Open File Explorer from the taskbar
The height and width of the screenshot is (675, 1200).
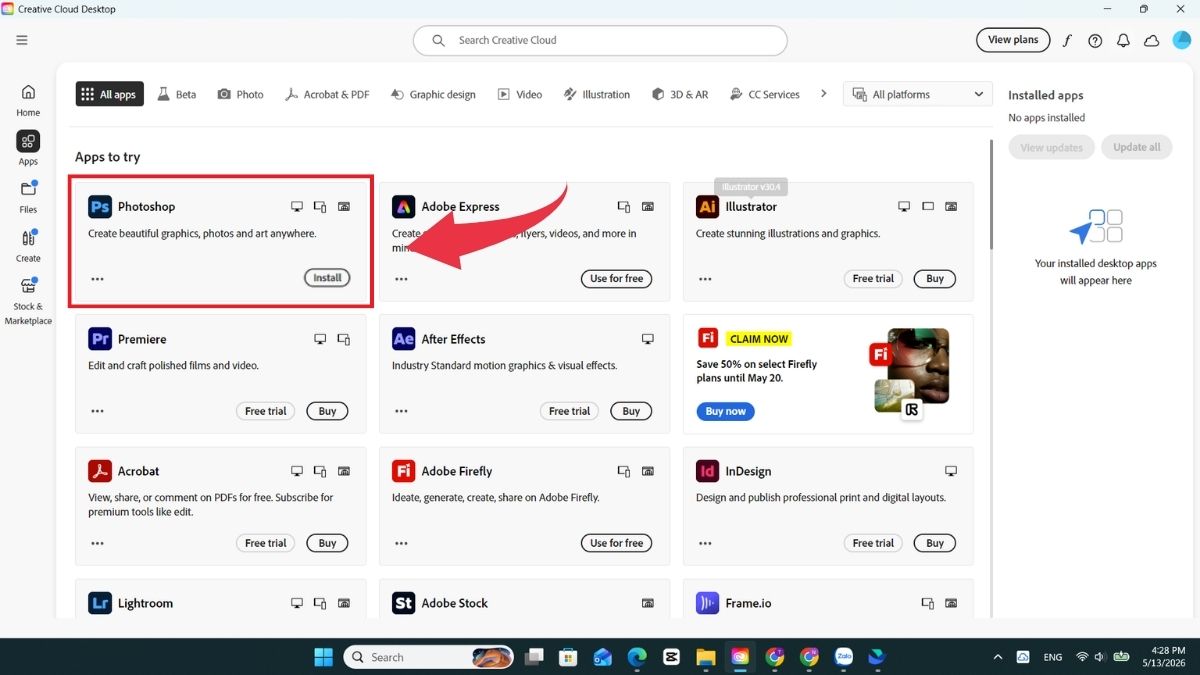(706, 657)
